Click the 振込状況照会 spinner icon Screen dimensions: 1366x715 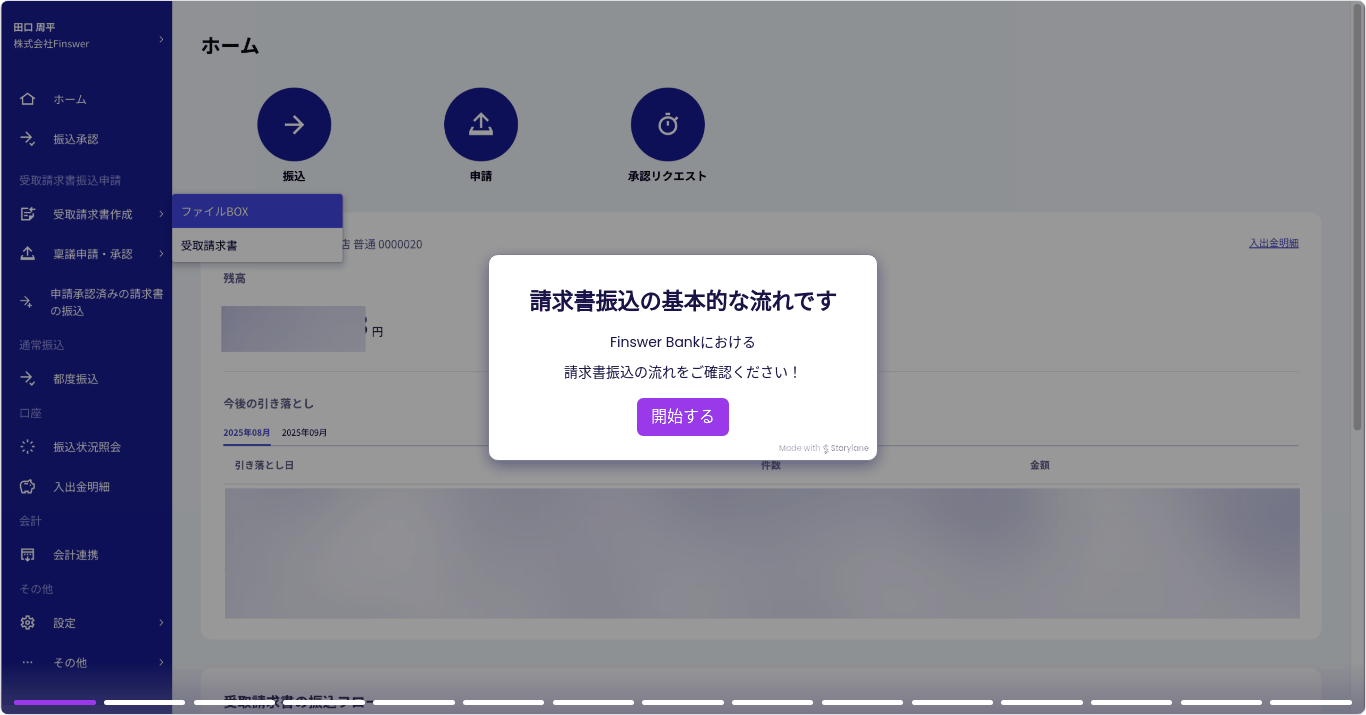tap(28, 447)
